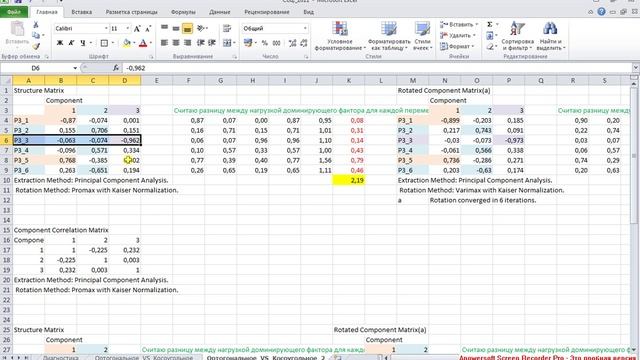Screen dimensions: 640x360
Task: Click the merge and center icon
Action: click(x=227, y=42)
